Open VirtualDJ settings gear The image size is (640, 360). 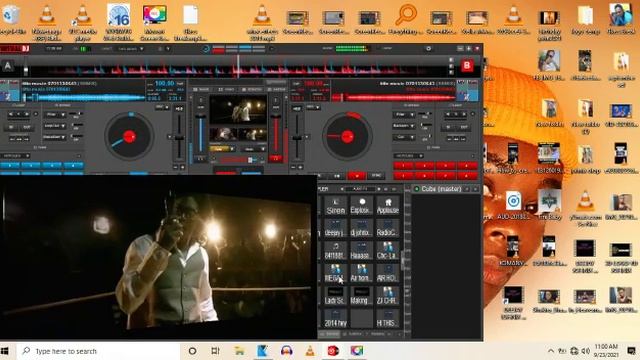click(x=429, y=49)
